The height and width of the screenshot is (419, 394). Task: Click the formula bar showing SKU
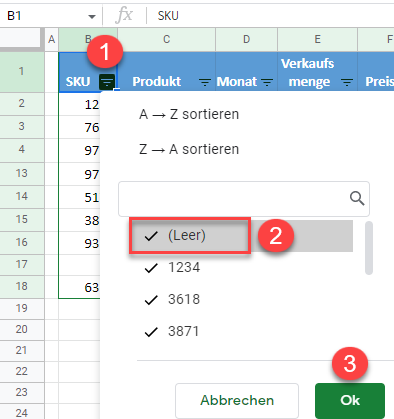(x=270, y=16)
